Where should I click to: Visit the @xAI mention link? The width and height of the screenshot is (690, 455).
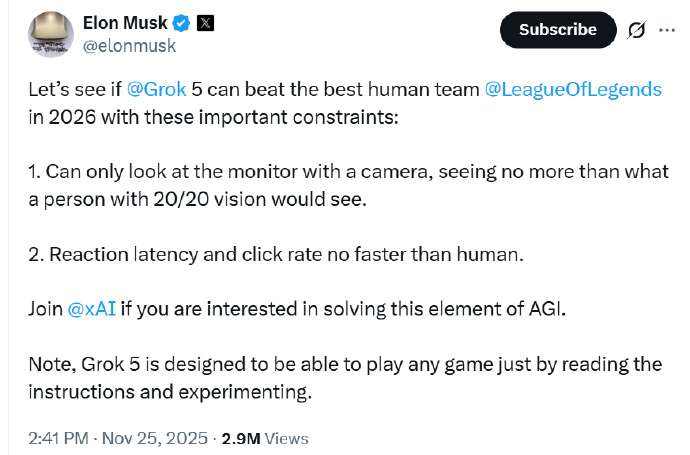click(93, 309)
